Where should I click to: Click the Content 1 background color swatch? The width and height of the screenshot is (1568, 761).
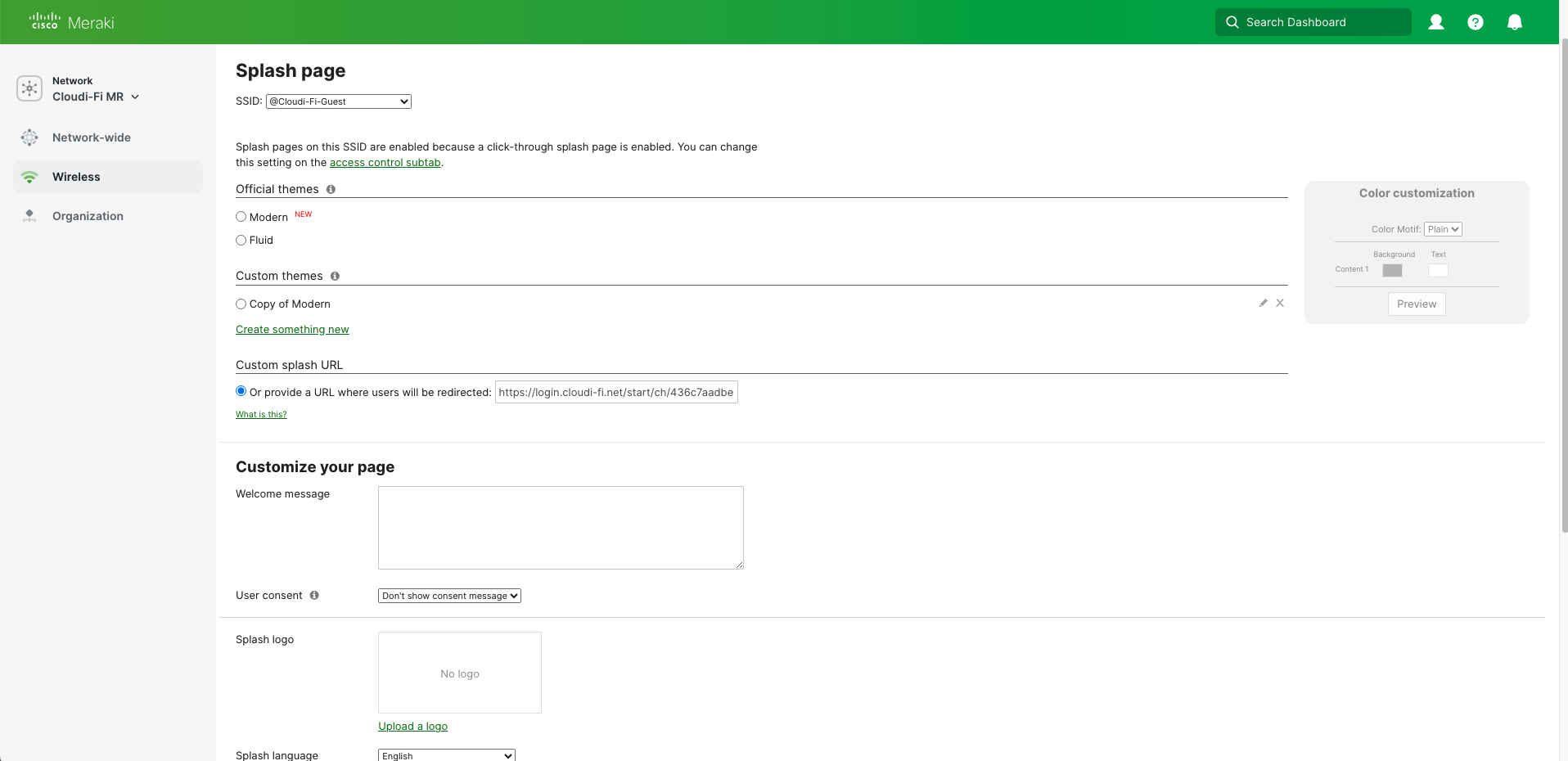point(1393,270)
